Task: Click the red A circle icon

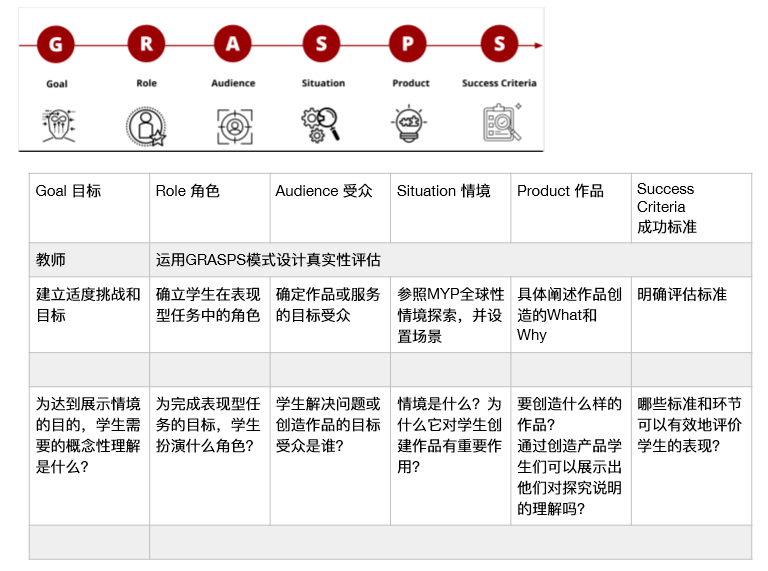Action: [x=233, y=44]
